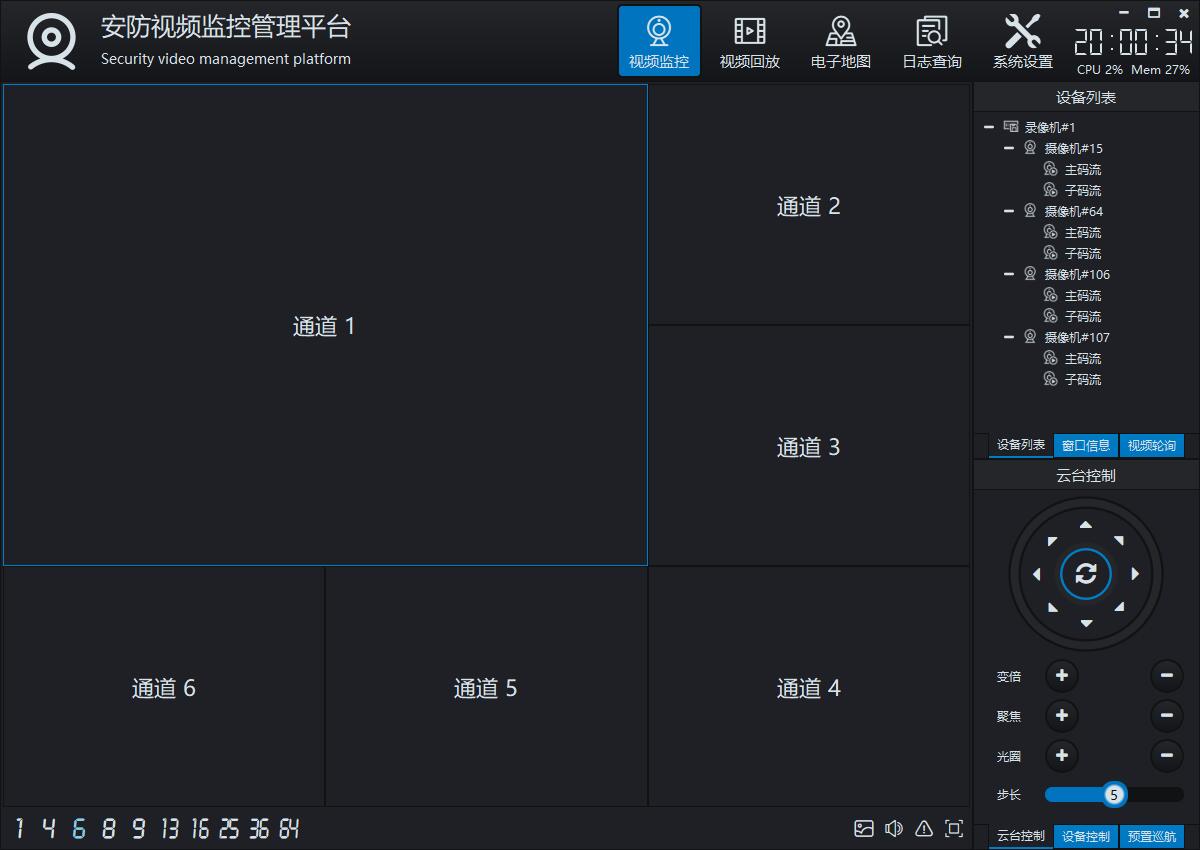This screenshot has height=850, width=1200.
Task: Open the 视频回放 playback module
Action: click(x=749, y=42)
